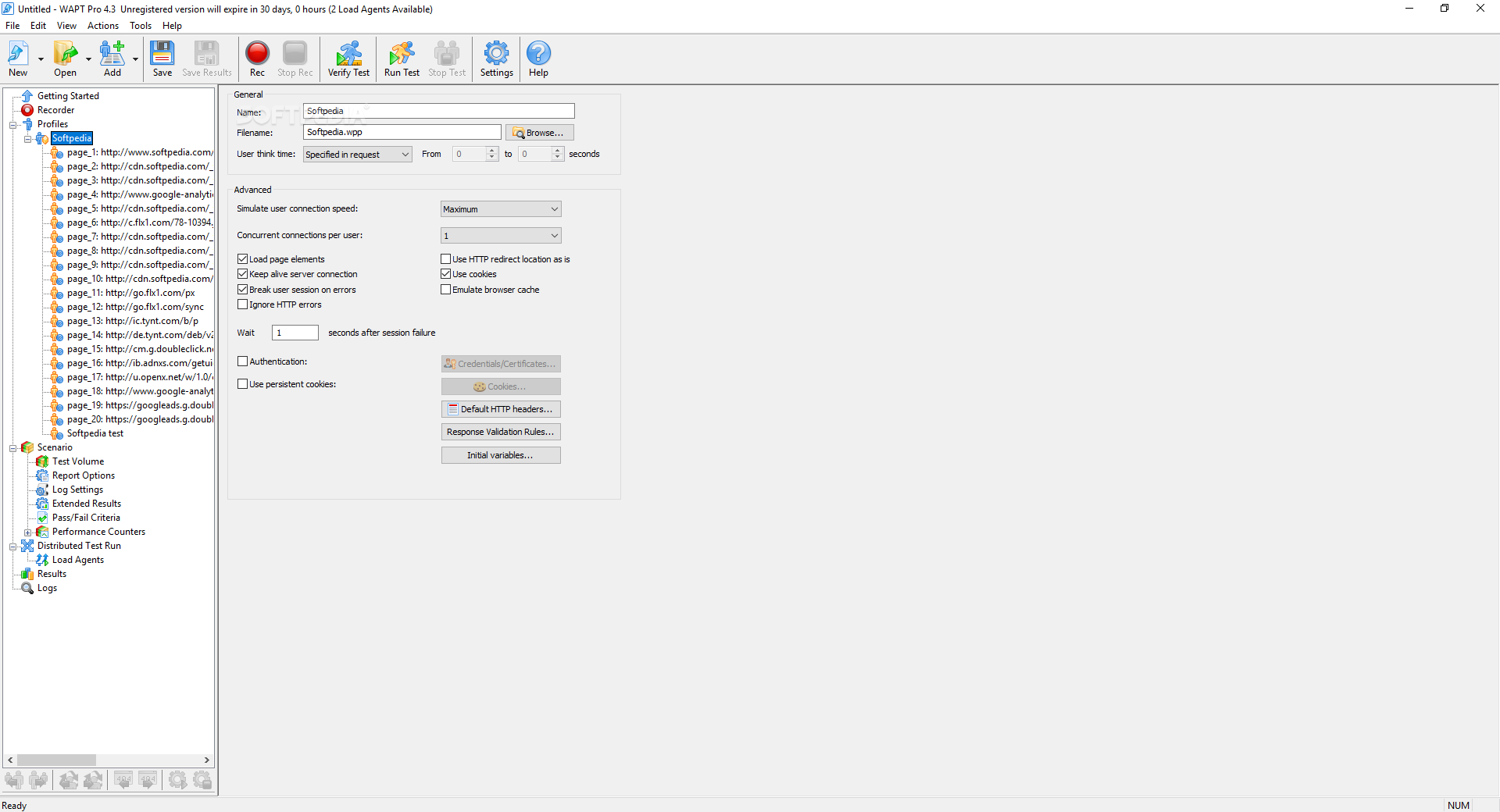Select page_1 softpedia.com request
Image resolution: width=1500 pixels, height=812 pixels.
[x=139, y=152]
